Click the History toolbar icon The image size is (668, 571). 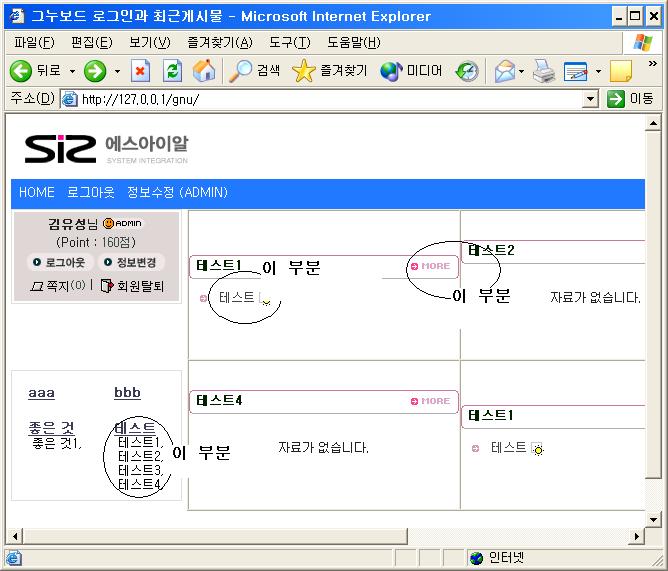(x=467, y=71)
